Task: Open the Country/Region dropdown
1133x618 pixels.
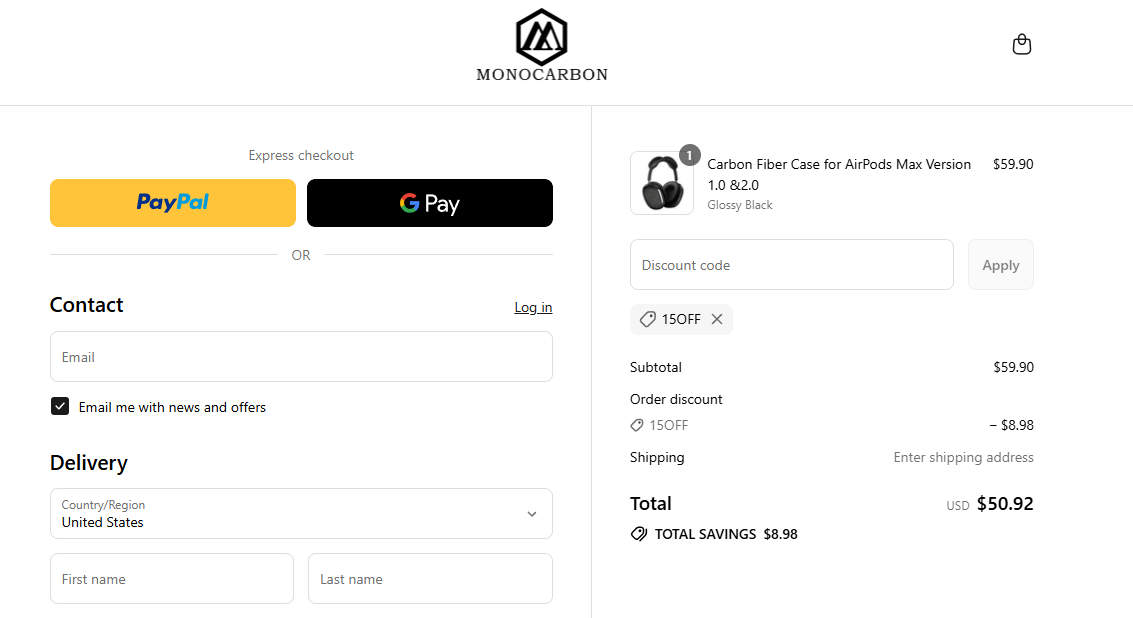Action: point(301,514)
